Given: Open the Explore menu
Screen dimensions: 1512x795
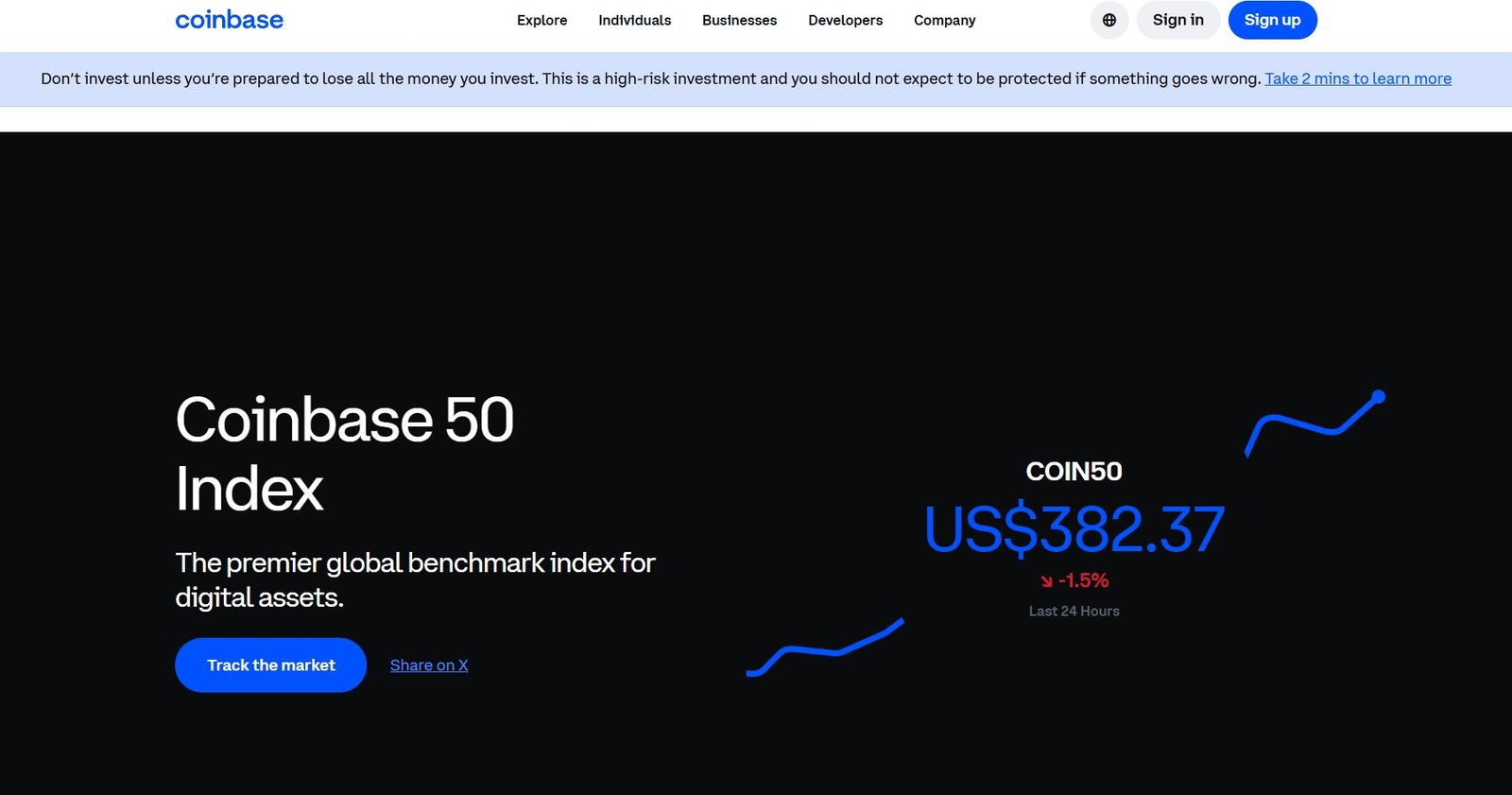Looking at the screenshot, I should [x=542, y=20].
